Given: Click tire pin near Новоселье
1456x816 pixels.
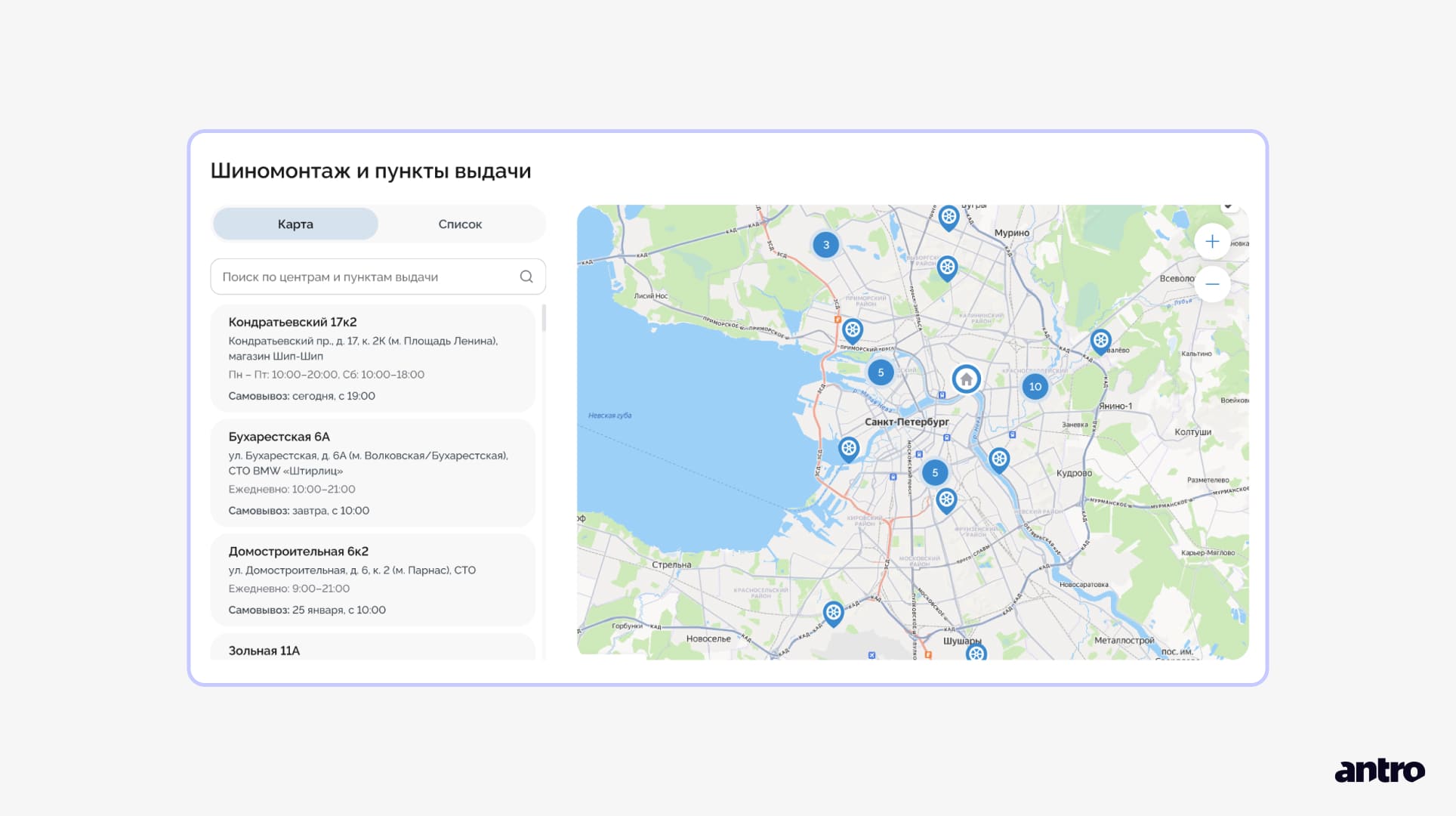Looking at the screenshot, I should click(x=833, y=613).
